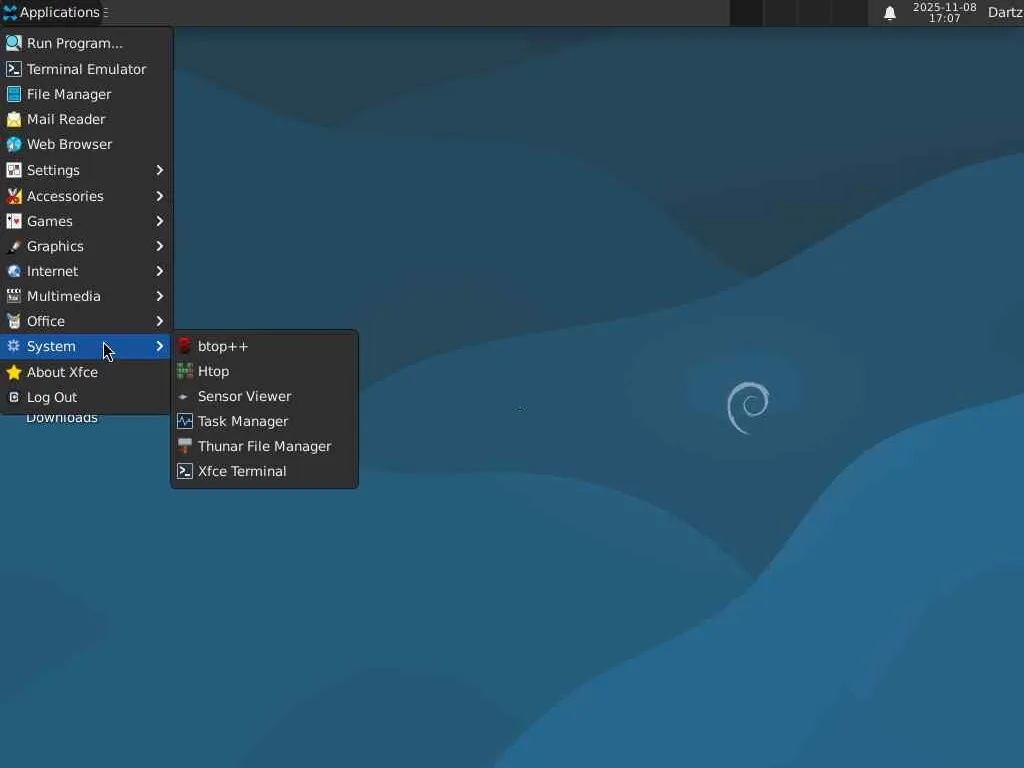
Task: Click the System submenu arrow
Action: point(159,346)
